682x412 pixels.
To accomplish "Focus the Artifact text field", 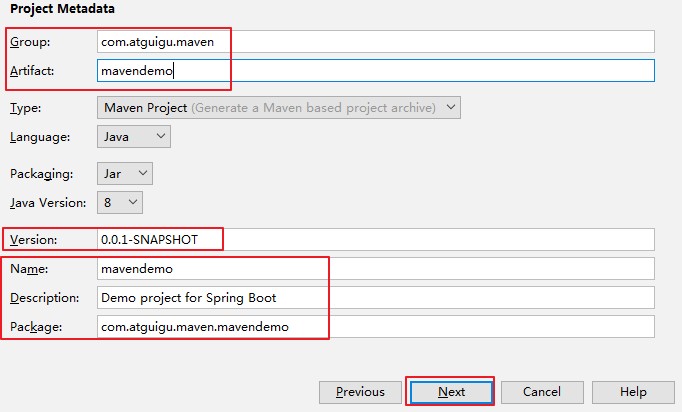I will click(375, 71).
